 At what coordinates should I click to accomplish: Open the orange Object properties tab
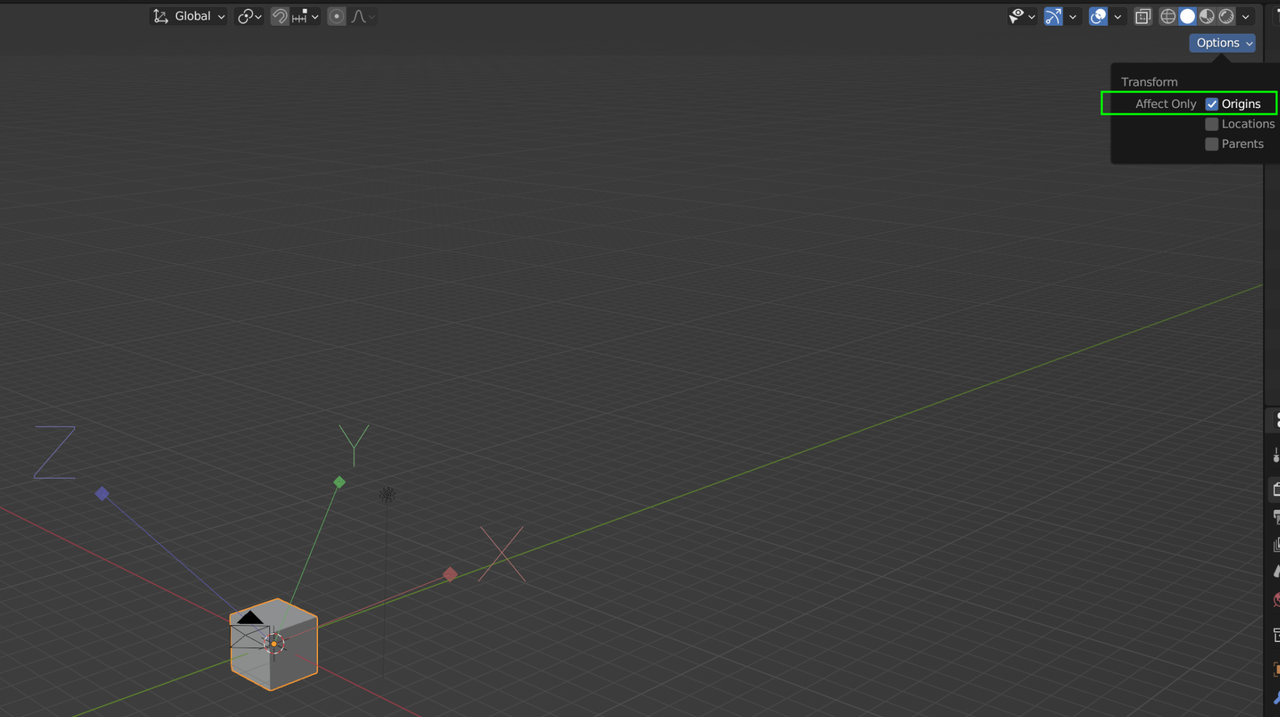tap(1276, 668)
